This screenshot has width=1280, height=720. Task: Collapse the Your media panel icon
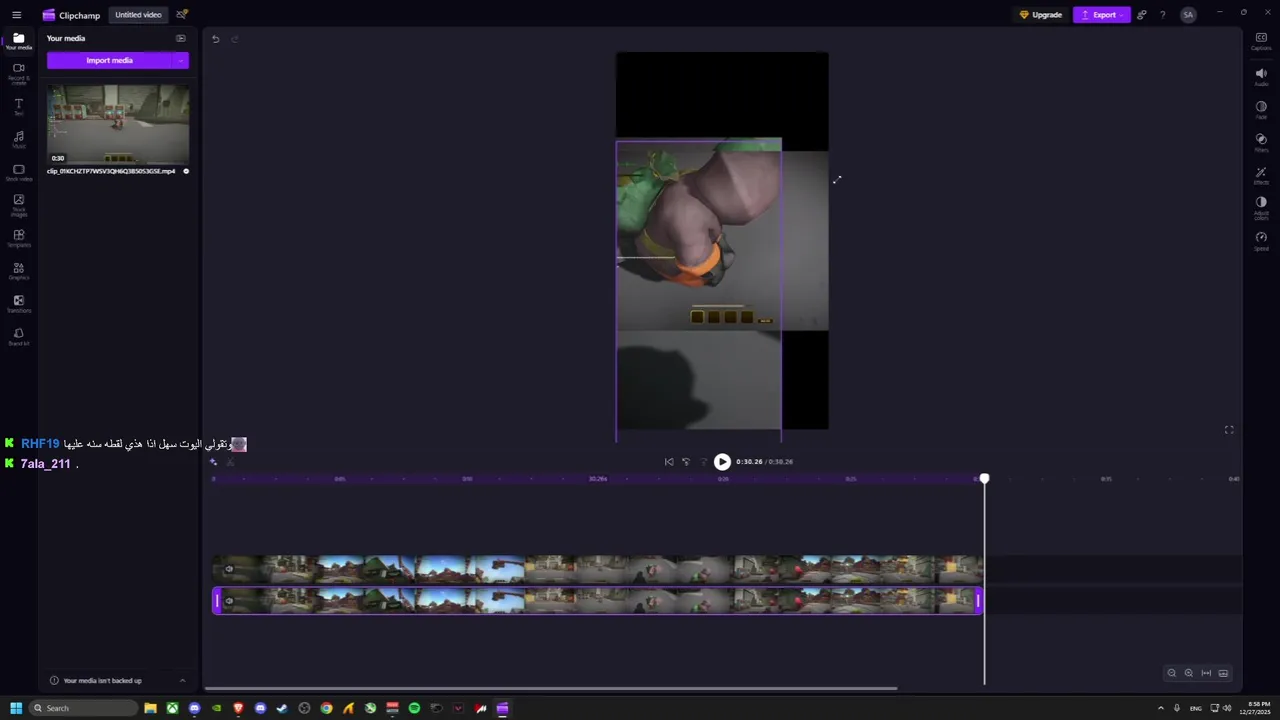(181, 38)
